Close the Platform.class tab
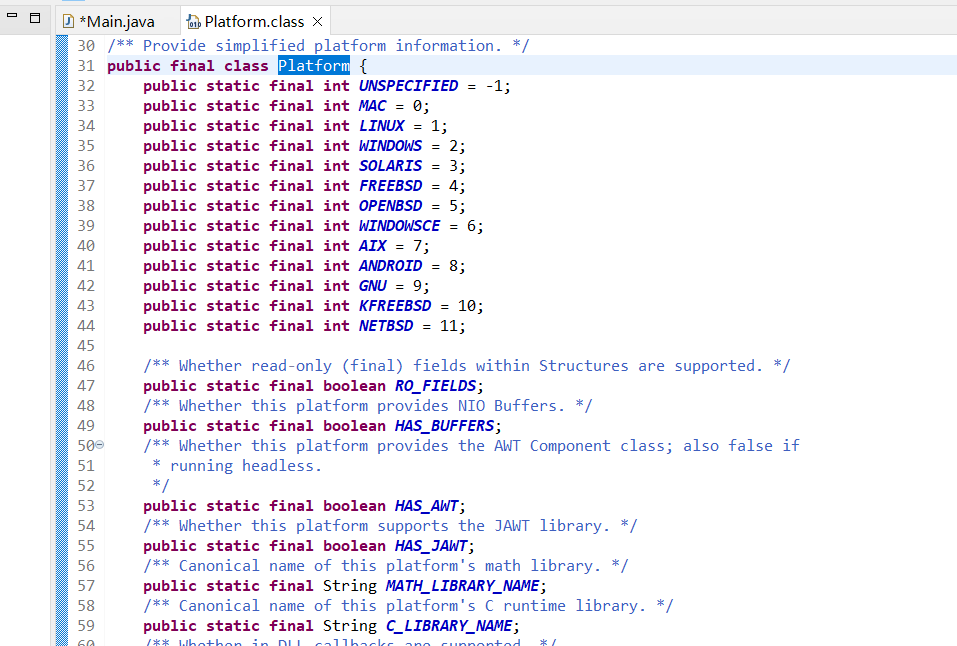The image size is (957, 646). (x=317, y=20)
